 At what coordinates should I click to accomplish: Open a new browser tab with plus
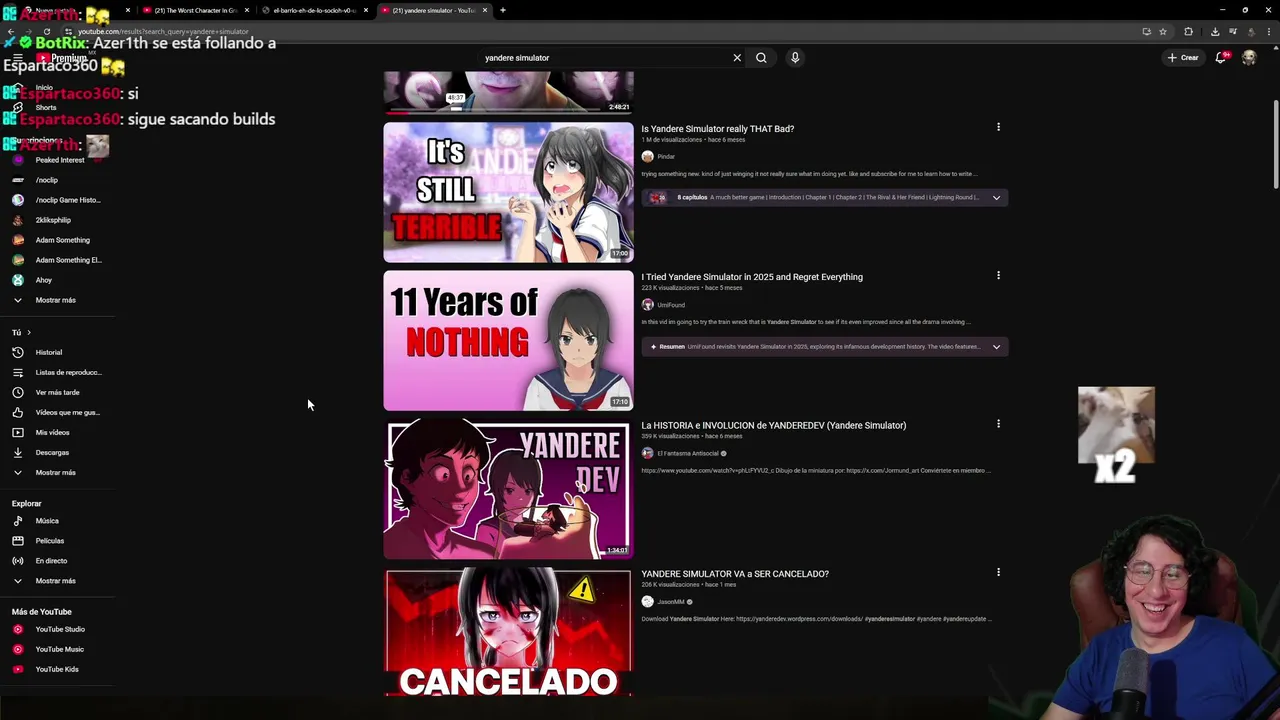[x=503, y=10]
